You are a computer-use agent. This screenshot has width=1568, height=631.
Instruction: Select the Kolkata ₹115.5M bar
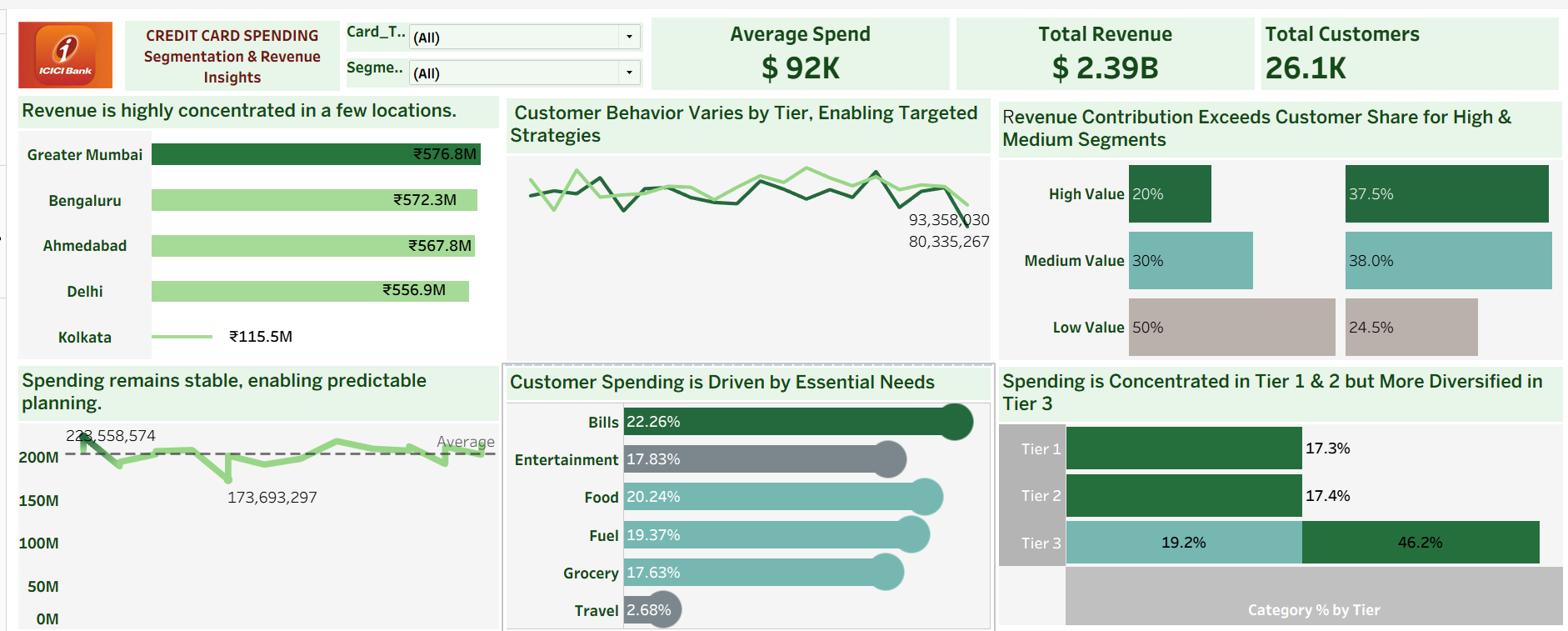tap(182, 337)
